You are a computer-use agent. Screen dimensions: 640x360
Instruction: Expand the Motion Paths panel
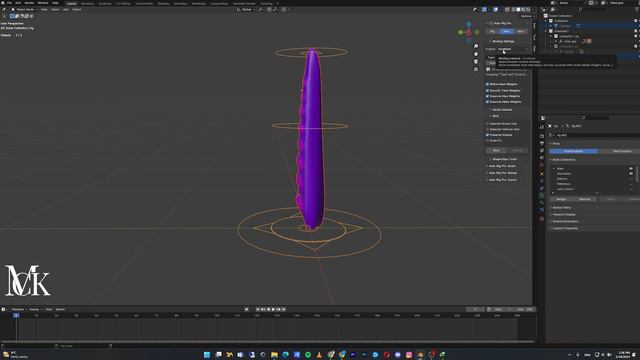(x=561, y=208)
